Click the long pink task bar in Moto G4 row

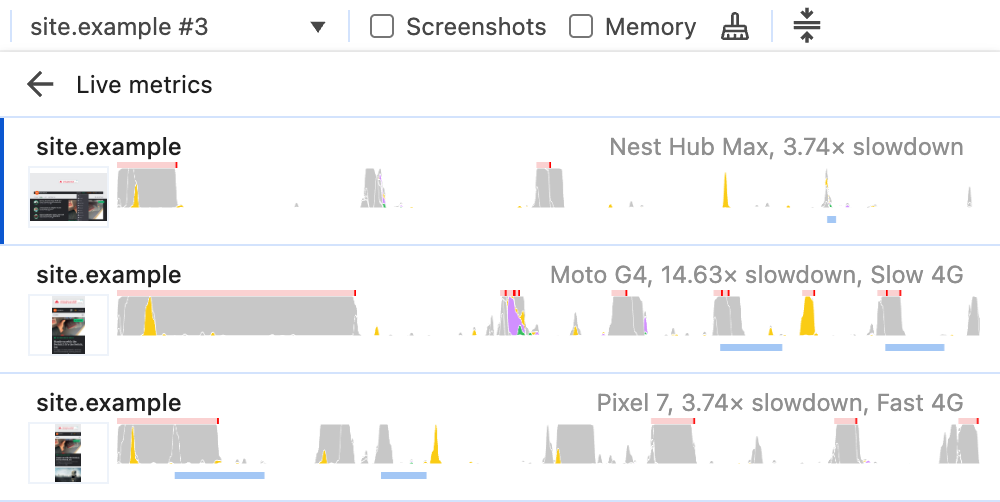[x=235, y=293]
